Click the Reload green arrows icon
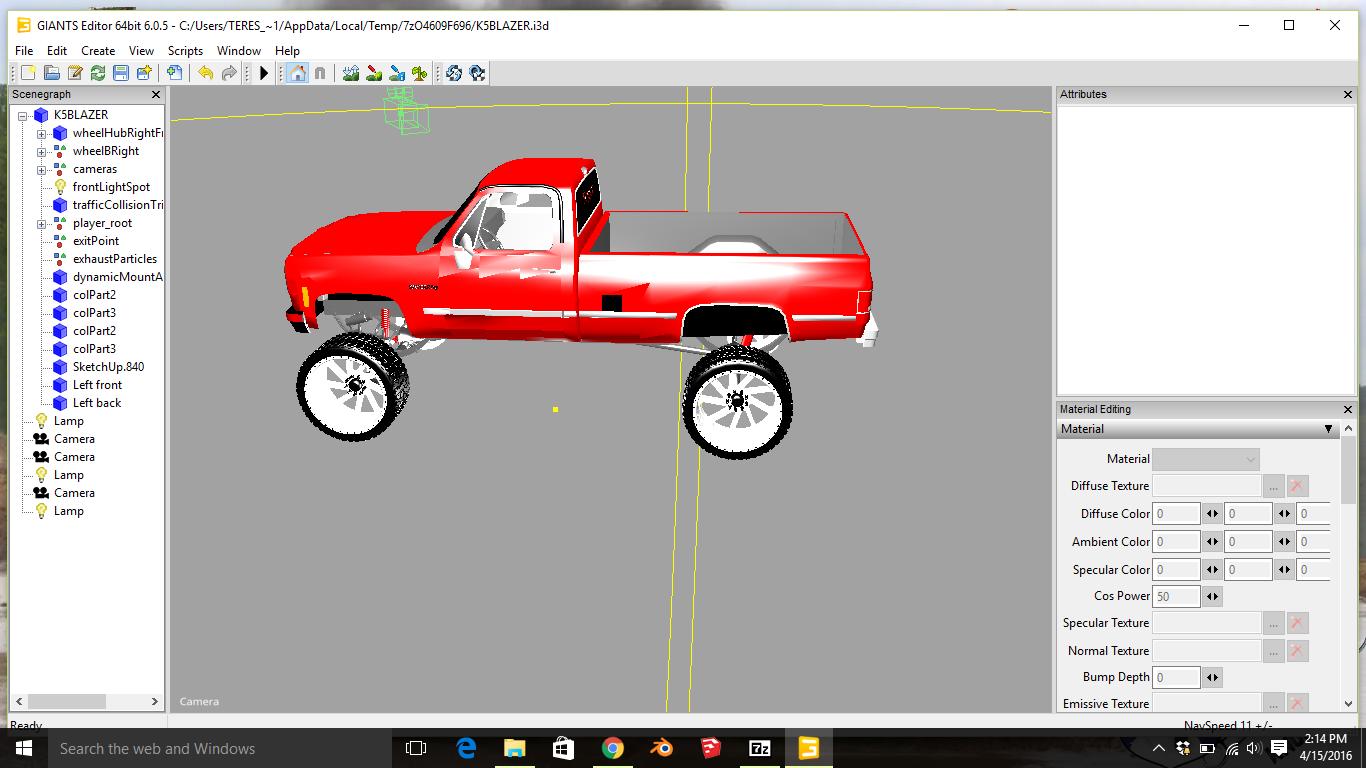 [98, 73]
